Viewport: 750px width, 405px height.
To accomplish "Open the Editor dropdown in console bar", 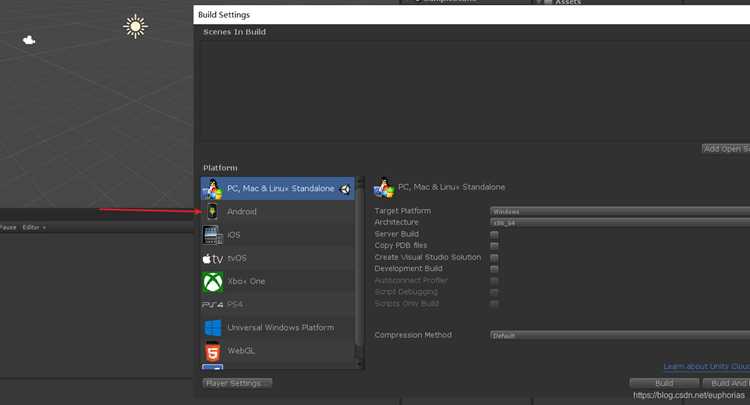I will [34, 228].
